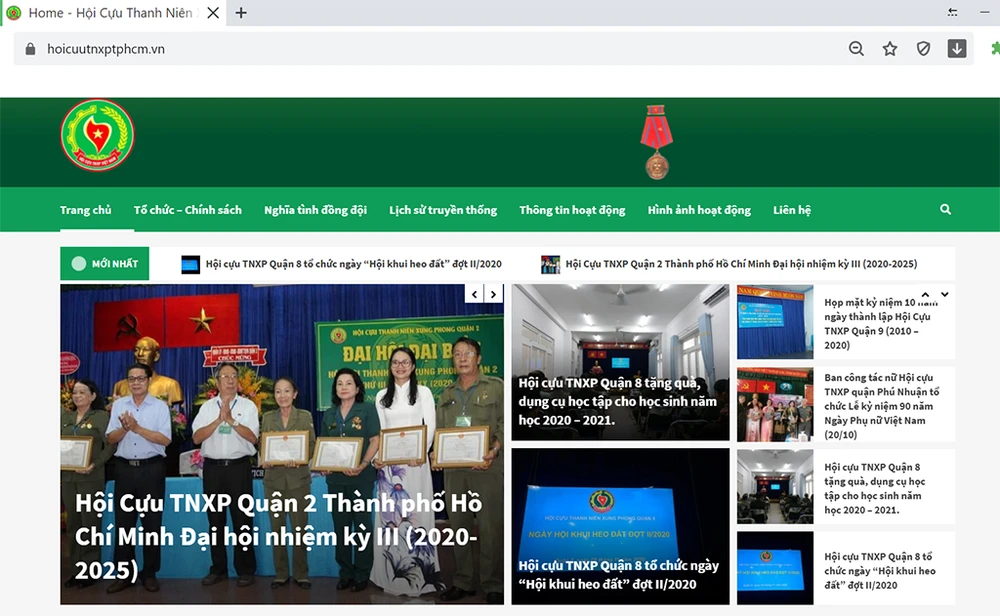Image resolution: width=1000 pixels, height=616 pixels.
Task: Click the padlock site security icon
Action: point(29,49)
